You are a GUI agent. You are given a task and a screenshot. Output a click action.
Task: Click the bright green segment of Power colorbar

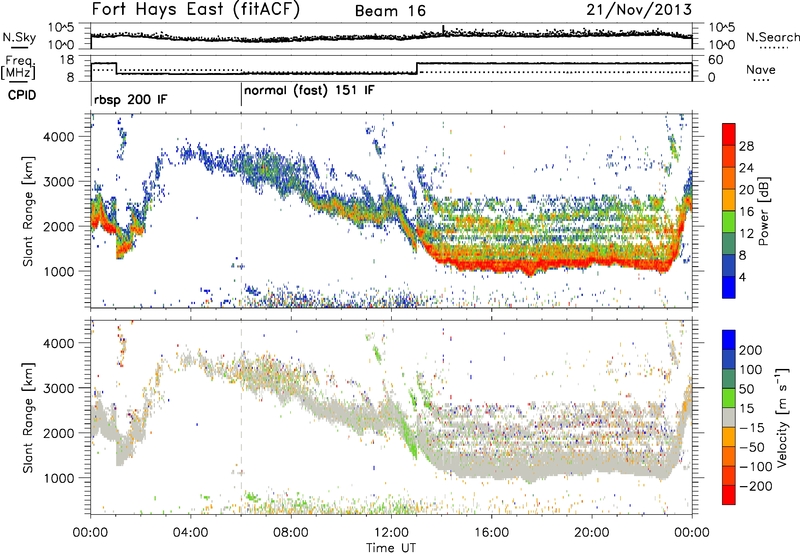pyautogui.click(x=729, y=221)
